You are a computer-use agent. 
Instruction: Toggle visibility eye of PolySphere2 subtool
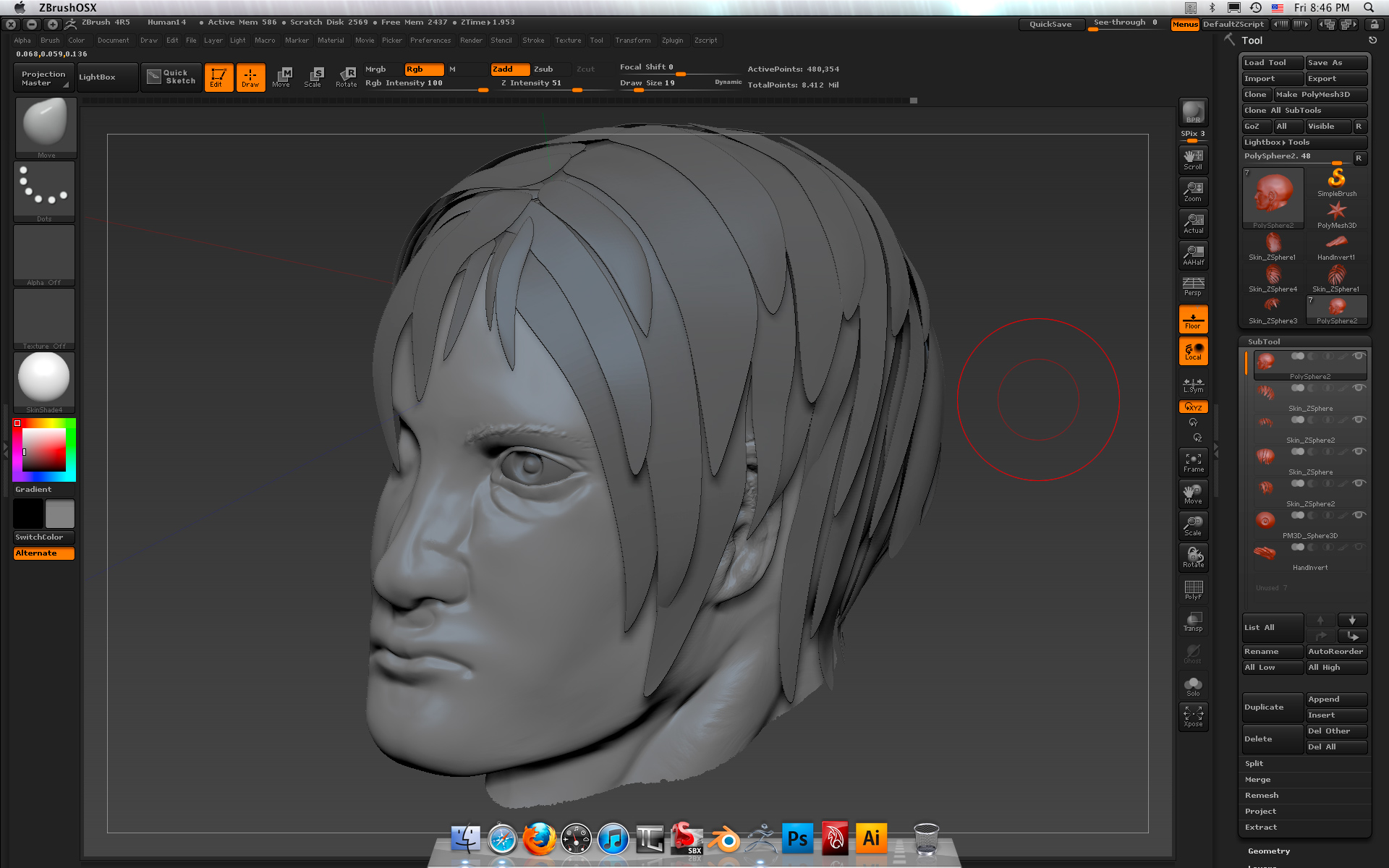1359,356
